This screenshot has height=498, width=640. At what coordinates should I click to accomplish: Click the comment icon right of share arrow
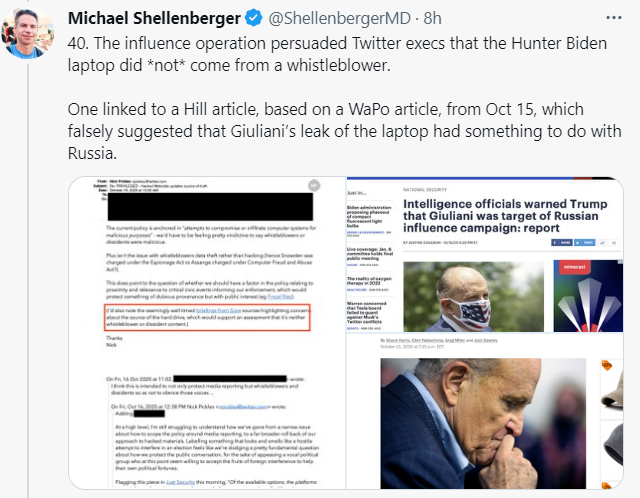pos(614,242)
